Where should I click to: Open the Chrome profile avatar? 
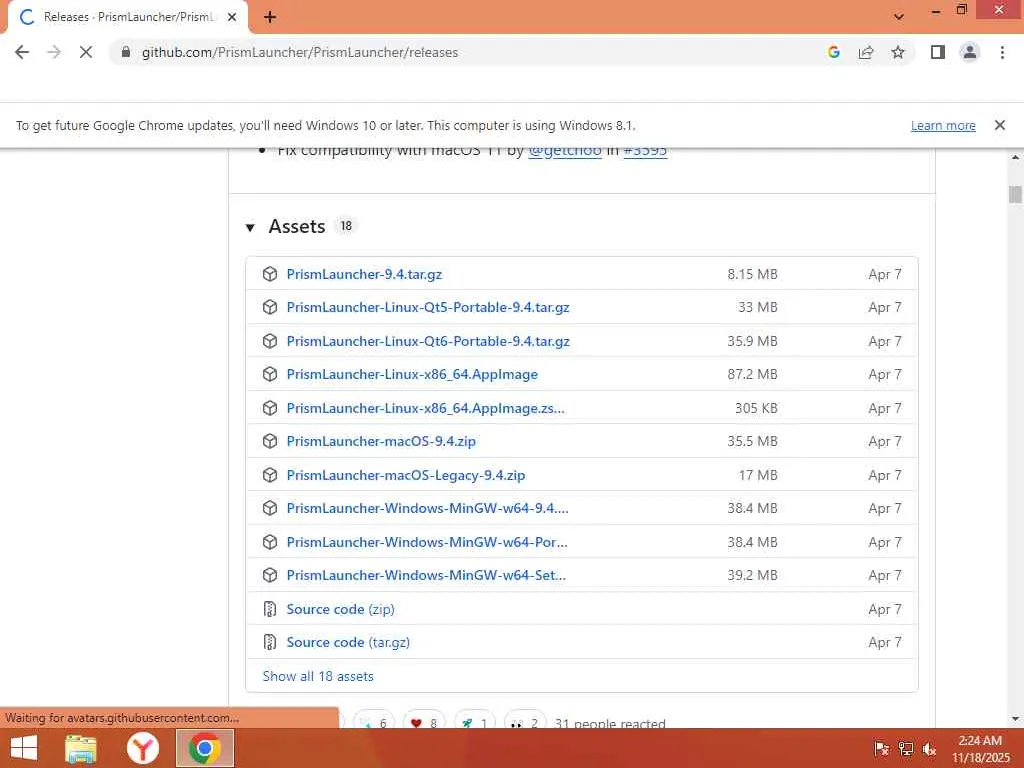click(x=970, y=52)
